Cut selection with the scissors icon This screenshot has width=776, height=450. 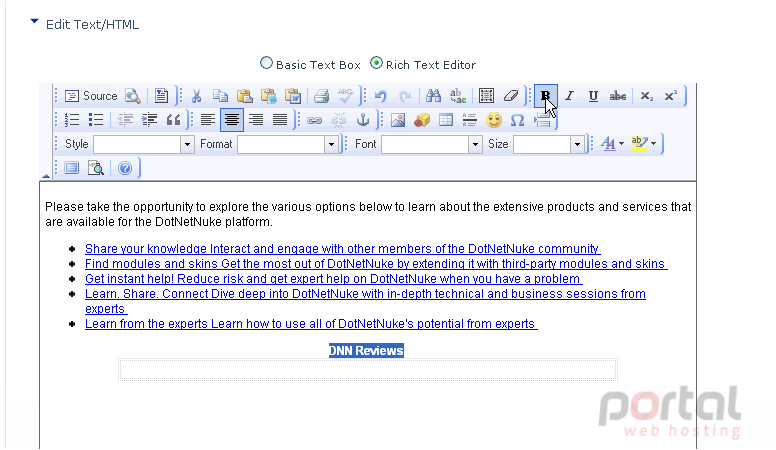click(x=196, y=96)
